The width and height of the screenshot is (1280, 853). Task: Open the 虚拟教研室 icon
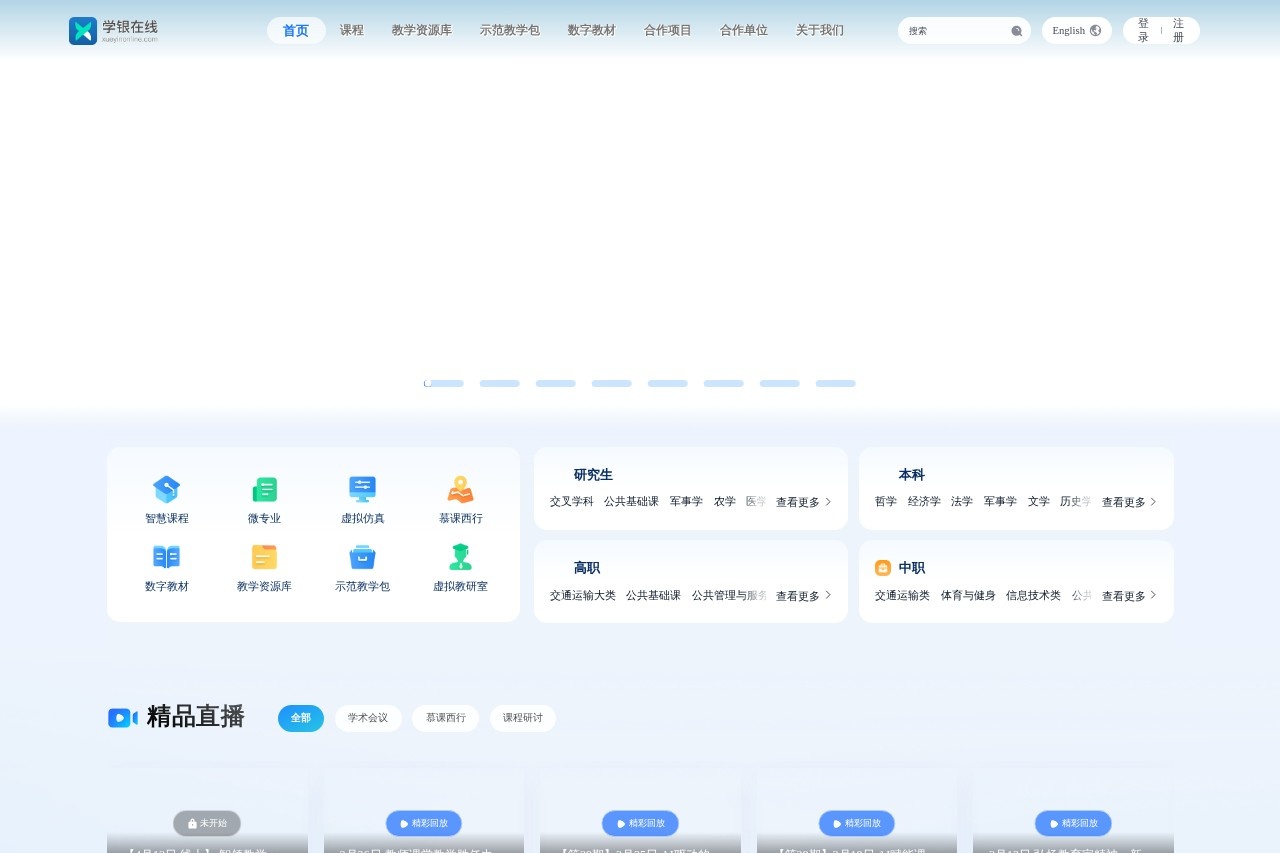pos(460,557)
